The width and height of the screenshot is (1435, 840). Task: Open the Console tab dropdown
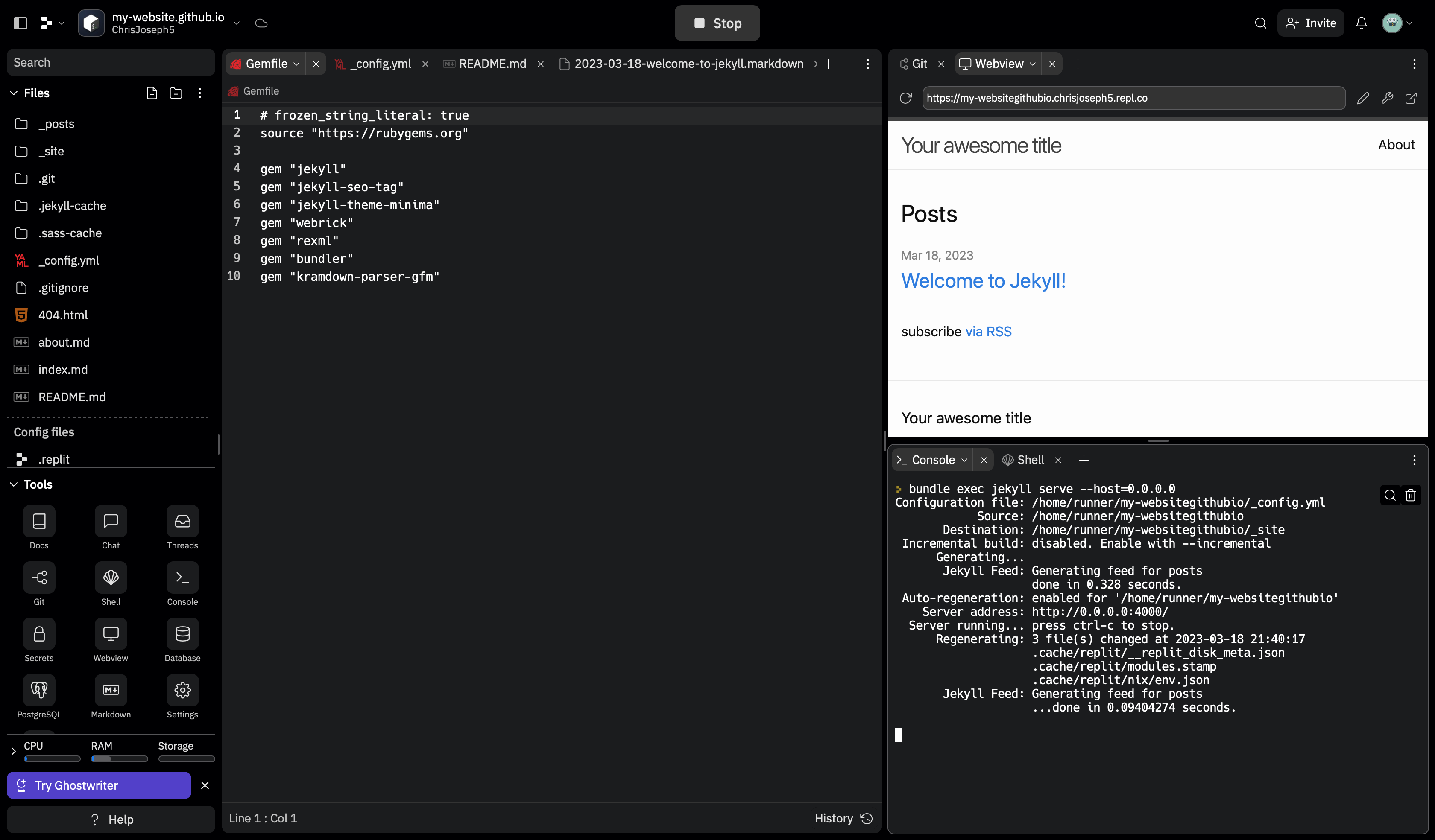tap(964, 460)
